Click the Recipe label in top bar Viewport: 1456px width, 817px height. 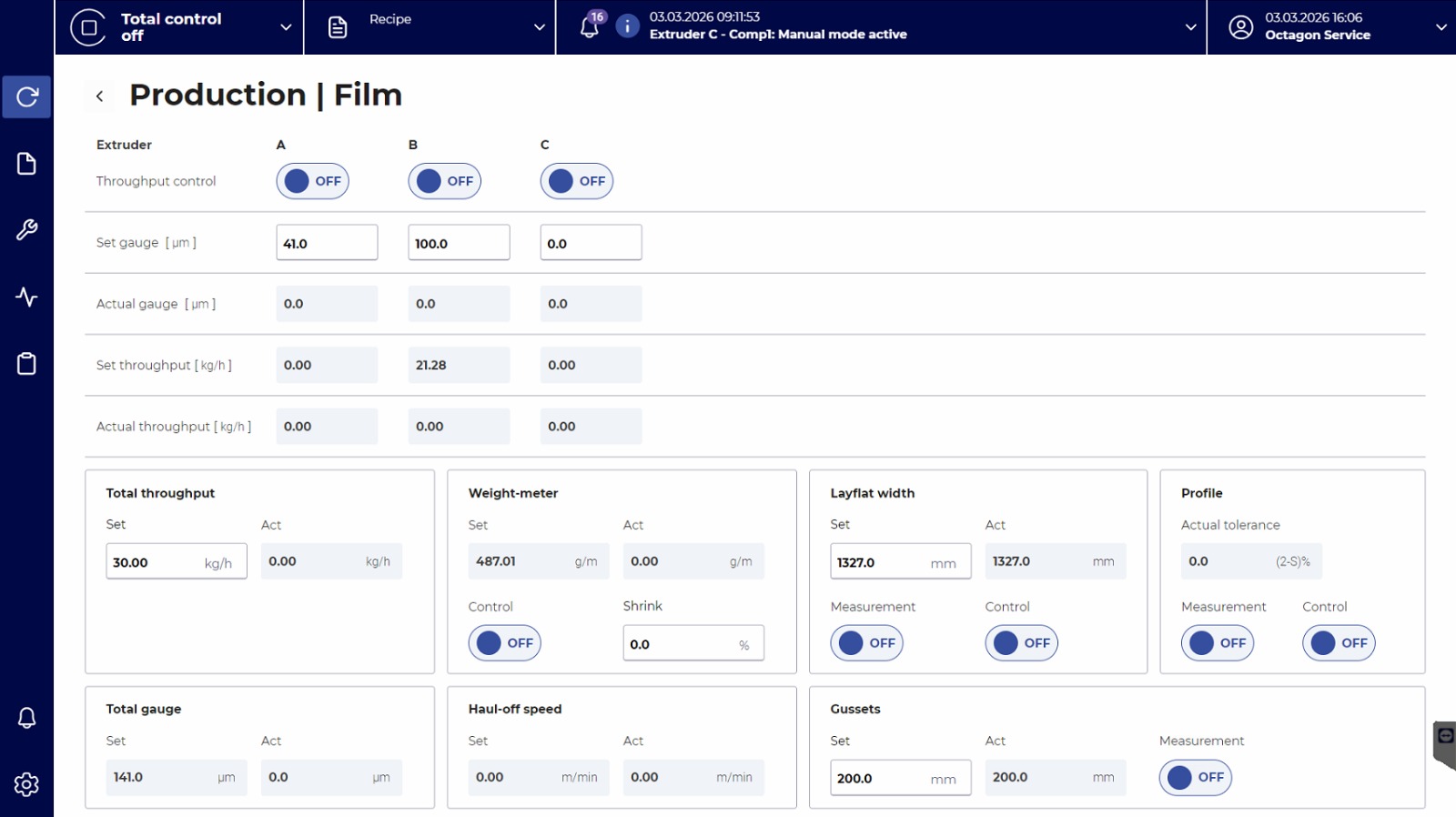pyautogui.click(x=390, y=19)
